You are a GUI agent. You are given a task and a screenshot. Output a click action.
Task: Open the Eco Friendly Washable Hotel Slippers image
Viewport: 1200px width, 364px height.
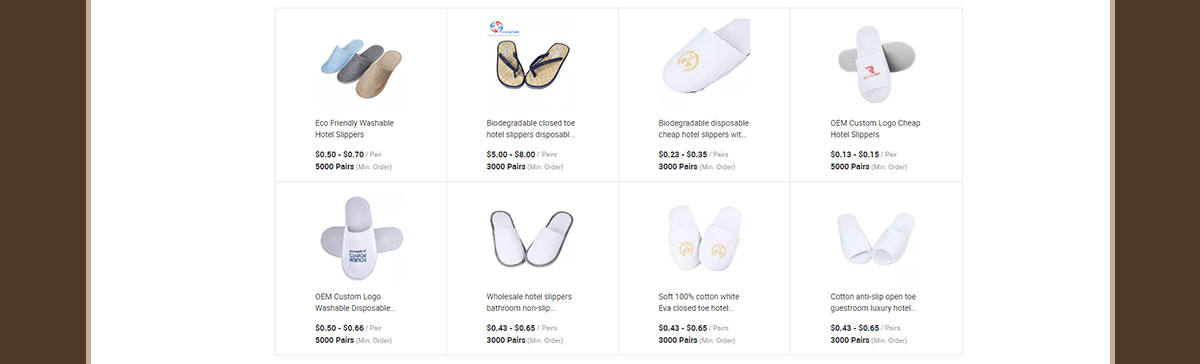coord(360,63)
